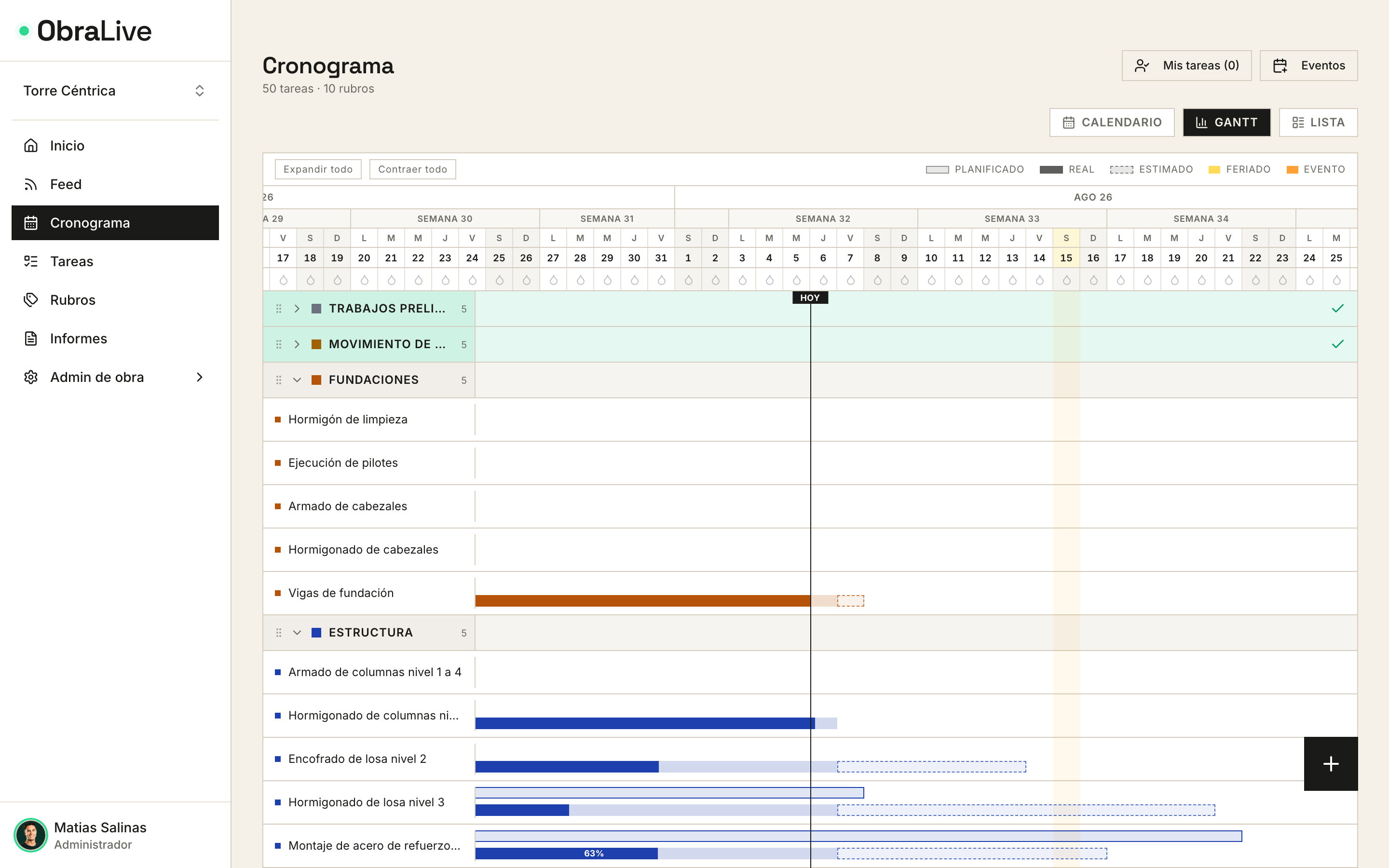Click the checkmark on MOVIMIENTO DE row

click(x=1337, y=344)
